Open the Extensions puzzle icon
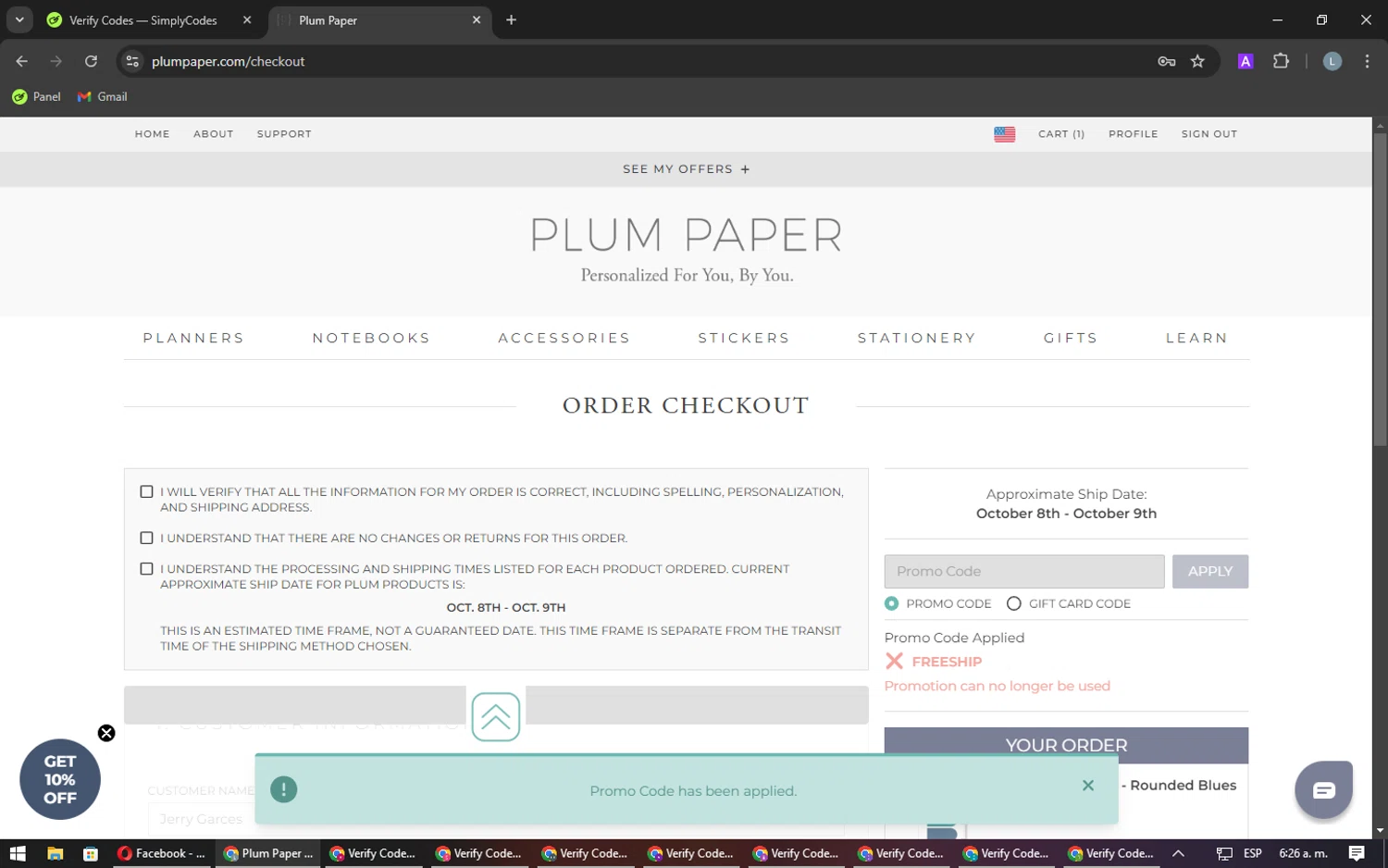The width and height of the screenshot is (1388, 868). pyautogui.click(x=1281, y=61)
